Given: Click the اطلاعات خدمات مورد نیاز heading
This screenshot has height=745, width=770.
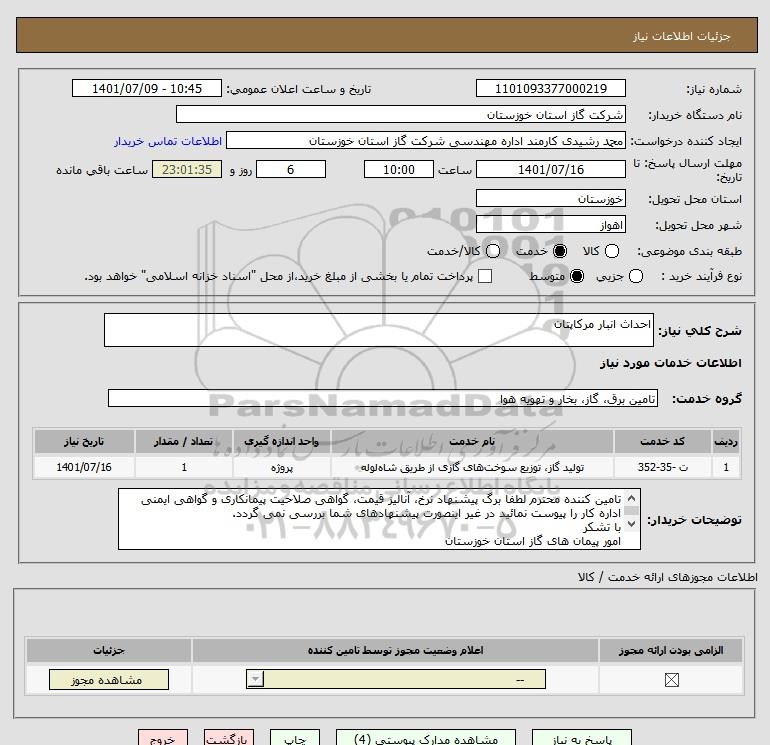Looking at the screenshot, I should [x=671, y=363].
